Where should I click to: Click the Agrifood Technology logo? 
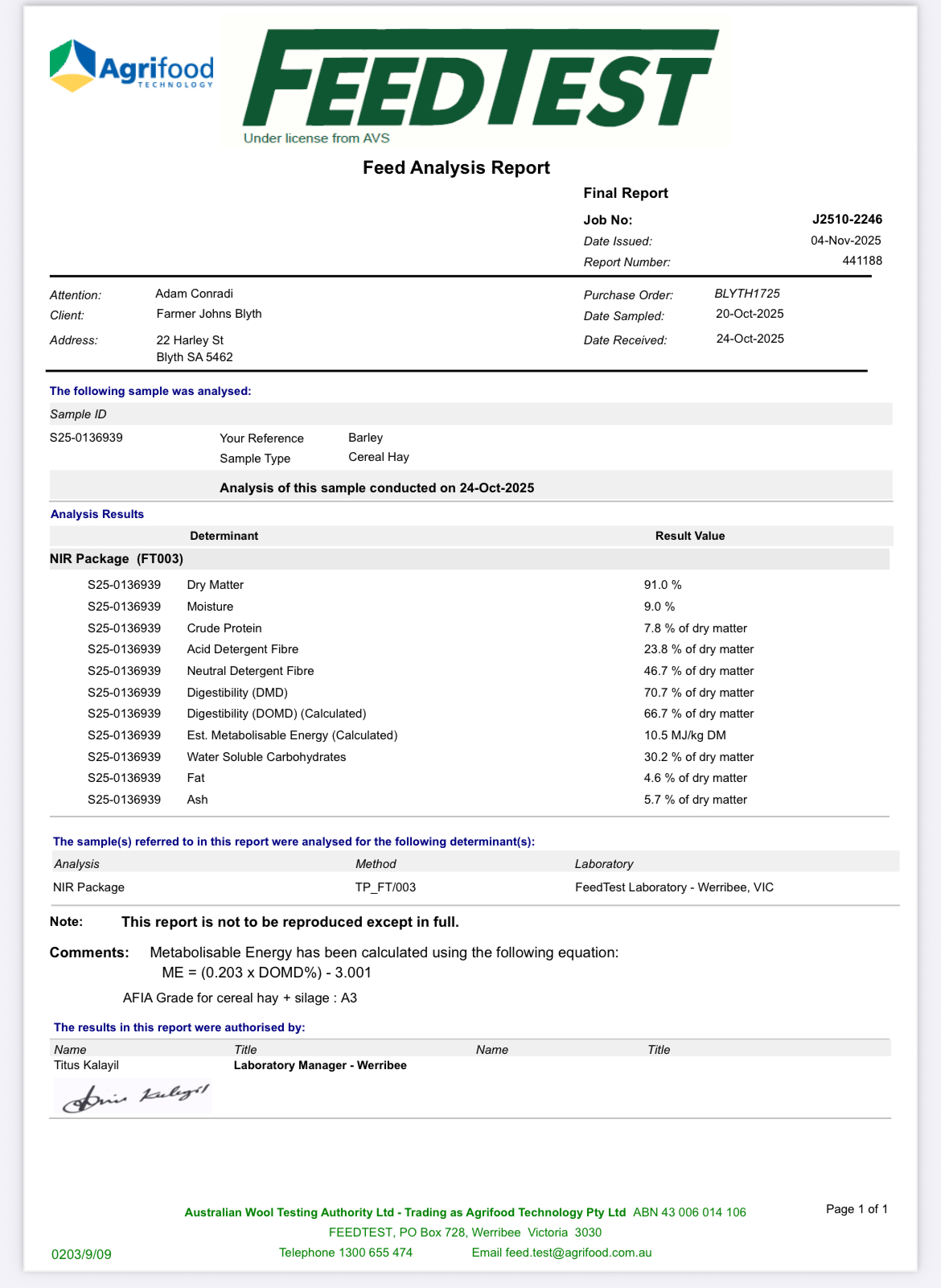pos(132,67)
